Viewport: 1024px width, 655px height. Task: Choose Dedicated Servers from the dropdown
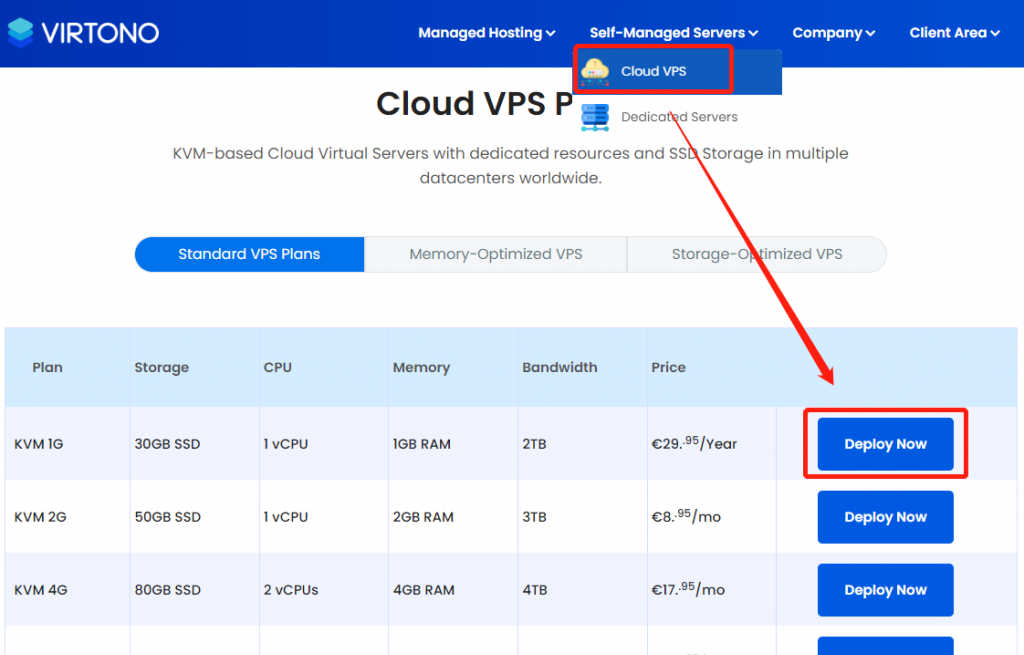678,117
